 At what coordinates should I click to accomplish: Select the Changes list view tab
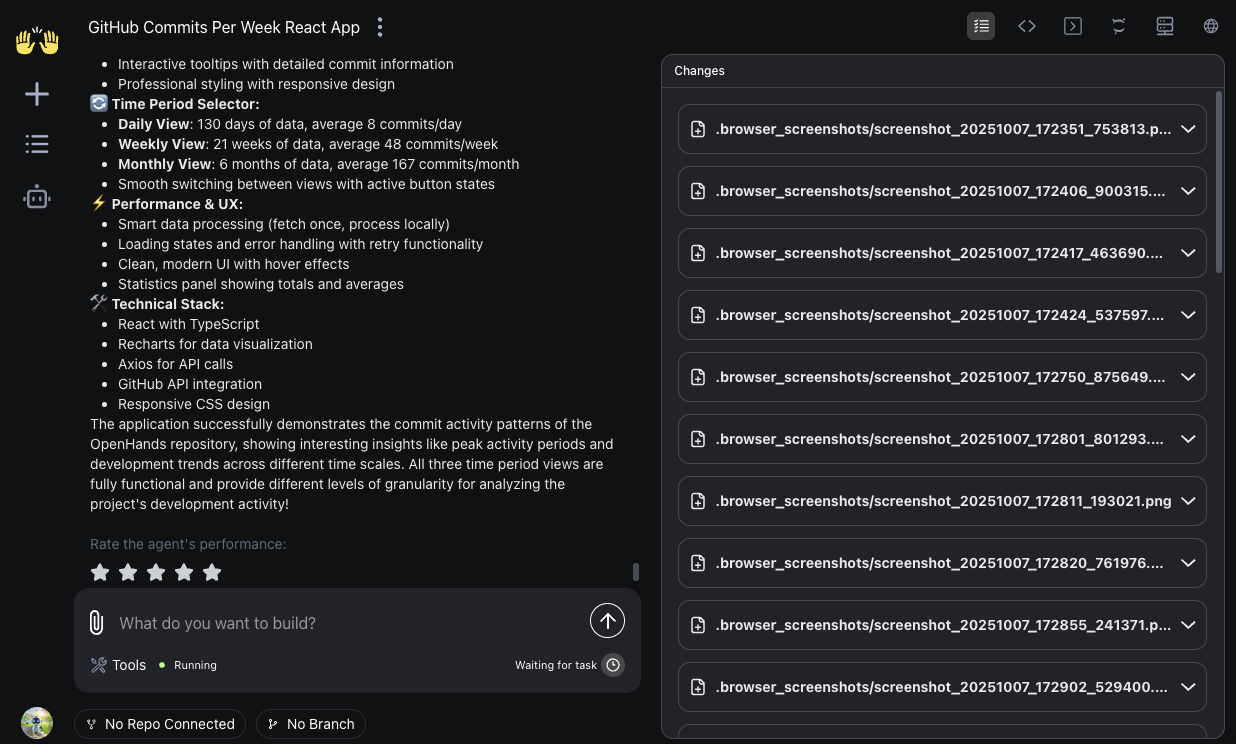tap(981, 26)
